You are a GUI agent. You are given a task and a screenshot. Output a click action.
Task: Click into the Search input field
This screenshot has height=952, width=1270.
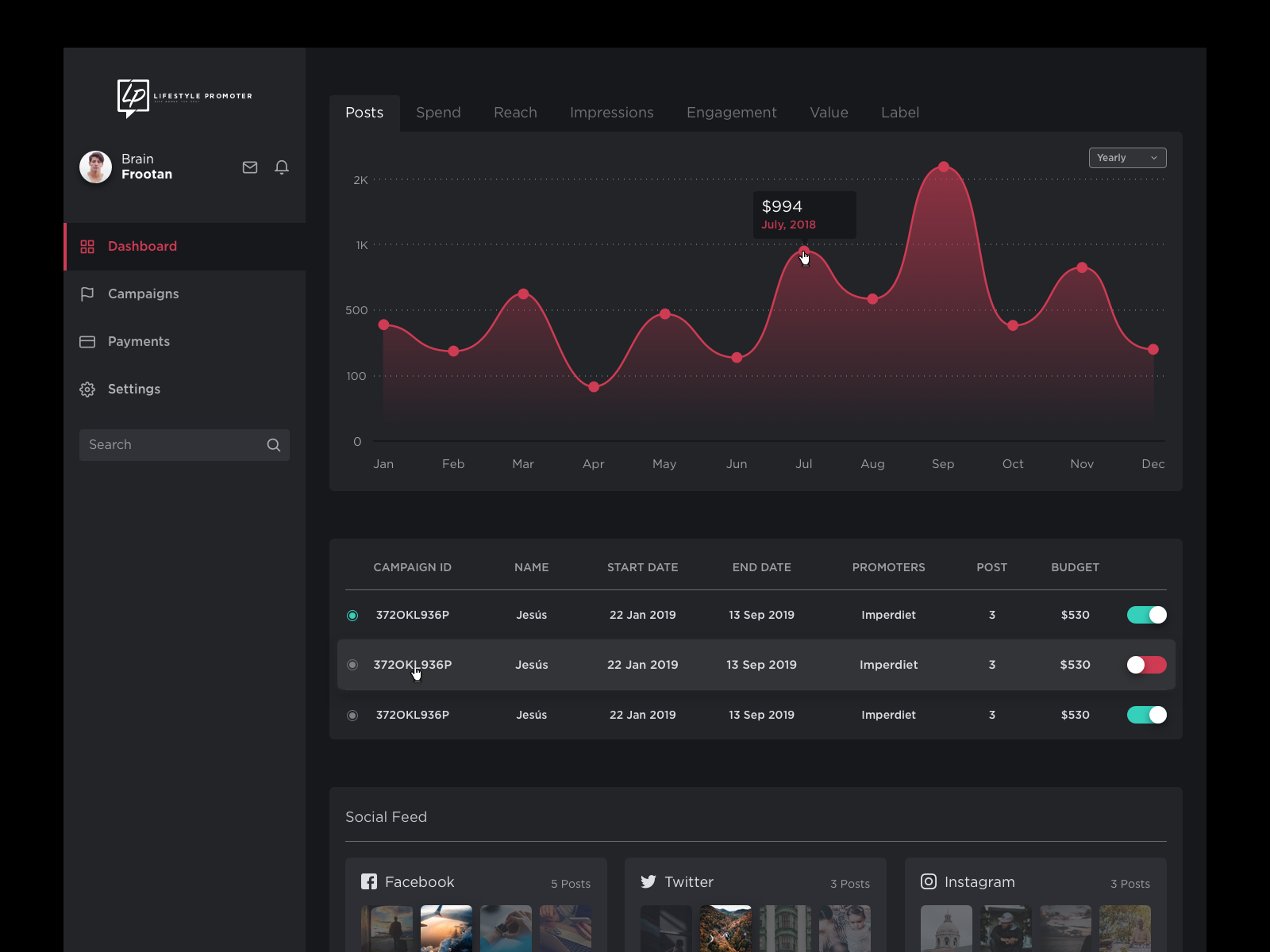[x=171, y=445]
